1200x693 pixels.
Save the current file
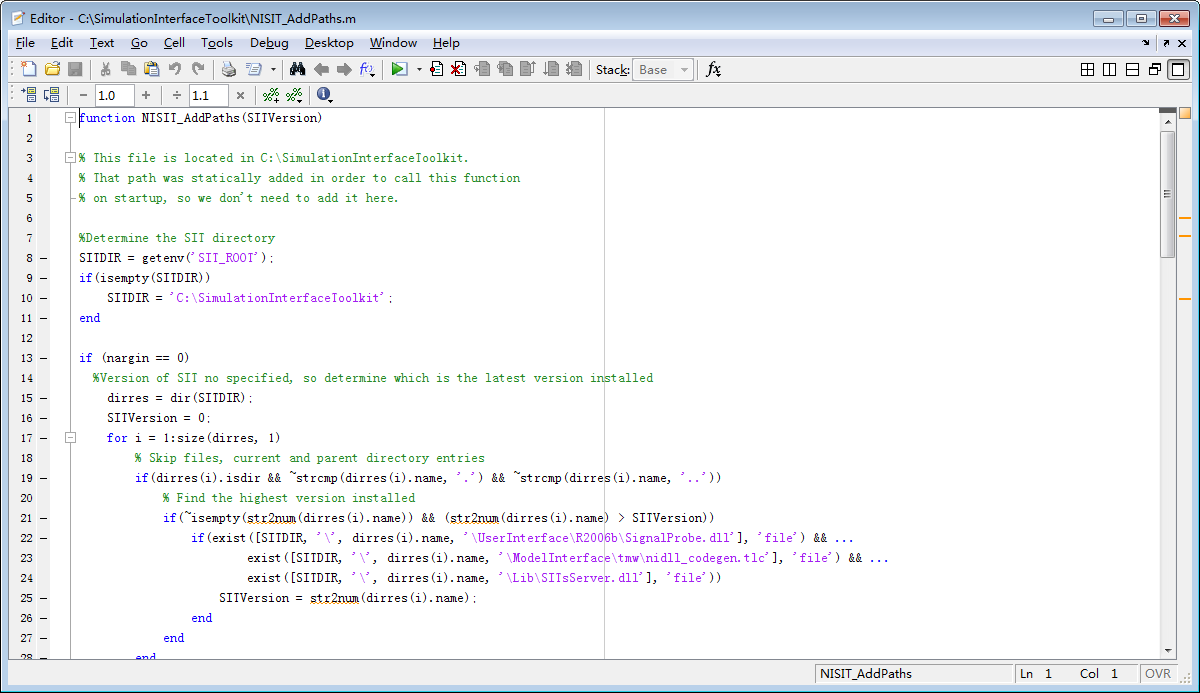pos(73,68)
